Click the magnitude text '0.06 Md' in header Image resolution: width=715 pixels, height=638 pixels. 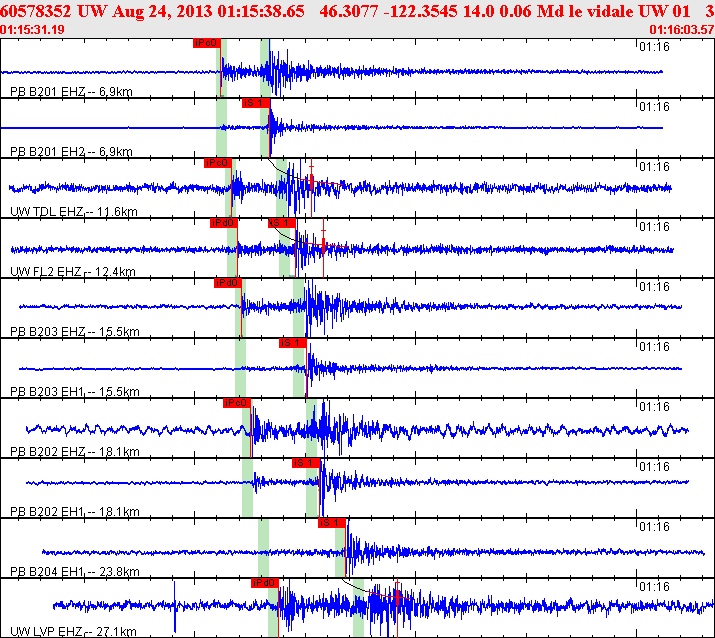click(x=528, y=11)
